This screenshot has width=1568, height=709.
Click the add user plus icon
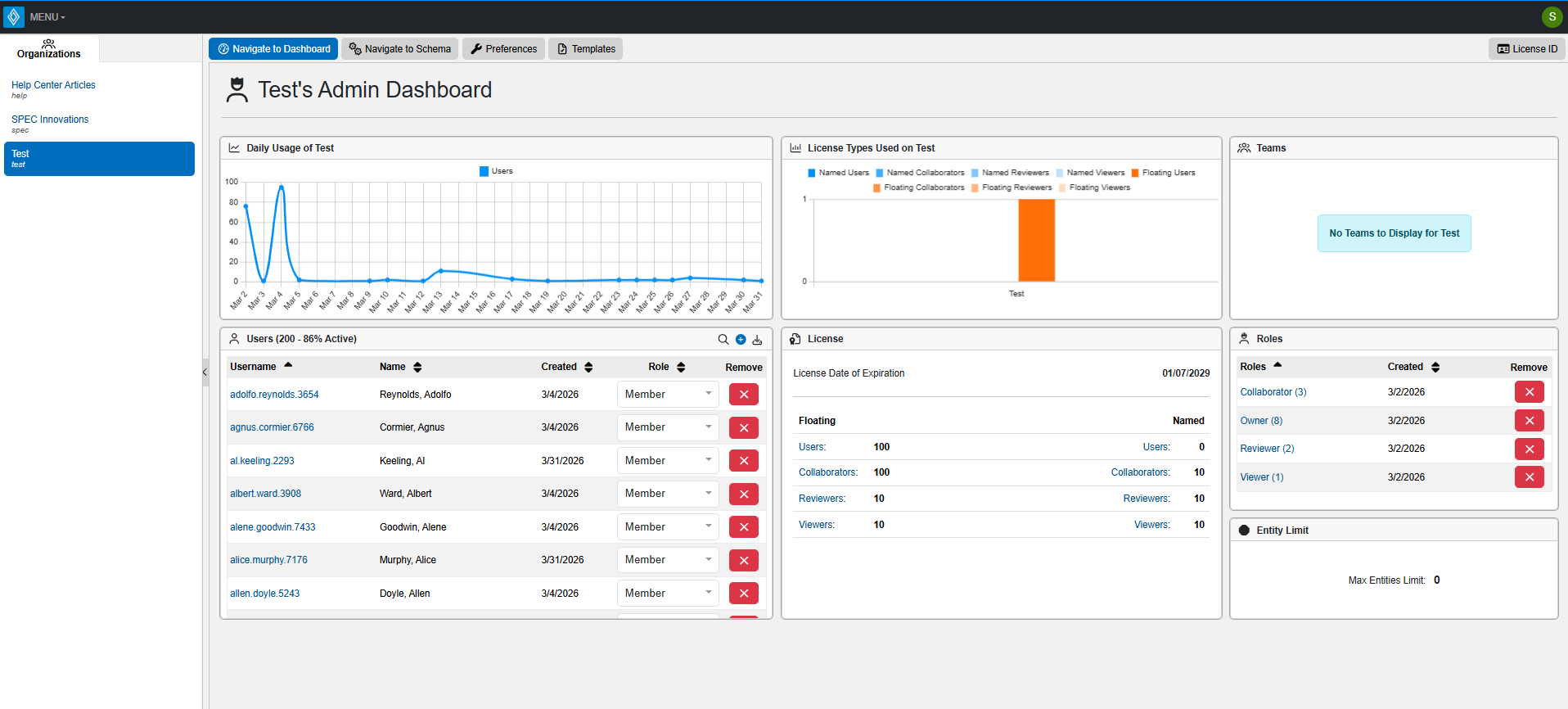pos(741,340)
